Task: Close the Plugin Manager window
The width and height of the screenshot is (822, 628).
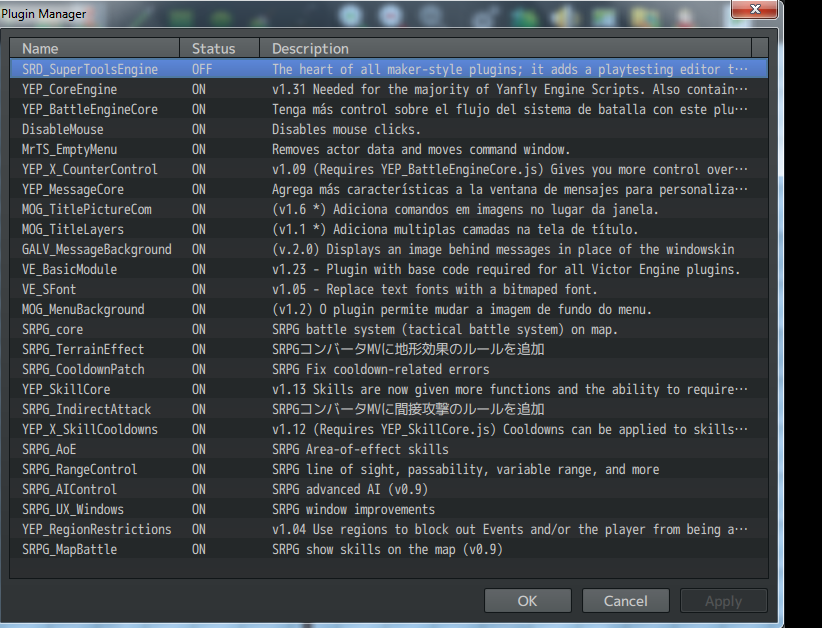Action: coord(754,9)
